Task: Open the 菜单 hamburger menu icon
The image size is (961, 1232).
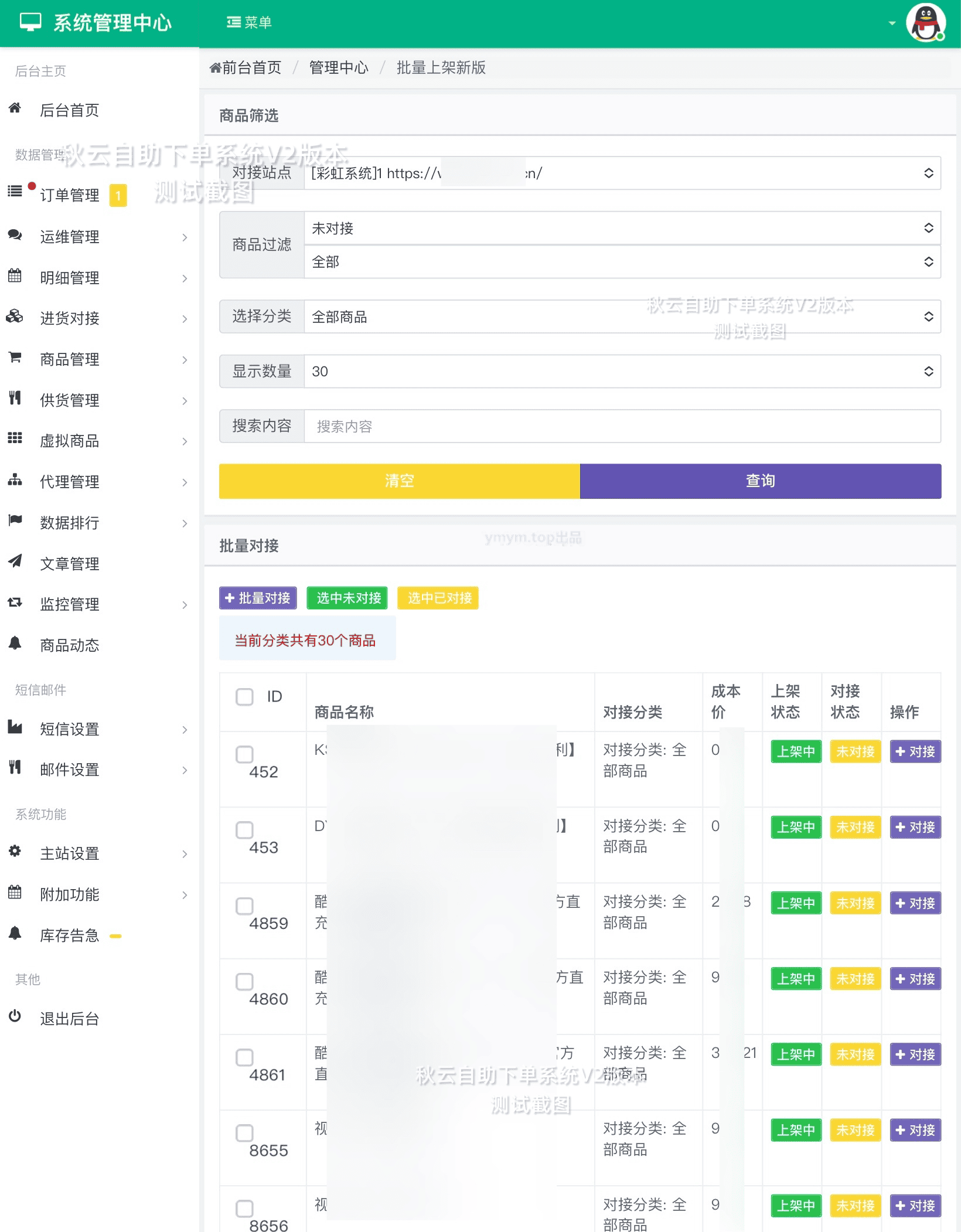Action: 234,22
